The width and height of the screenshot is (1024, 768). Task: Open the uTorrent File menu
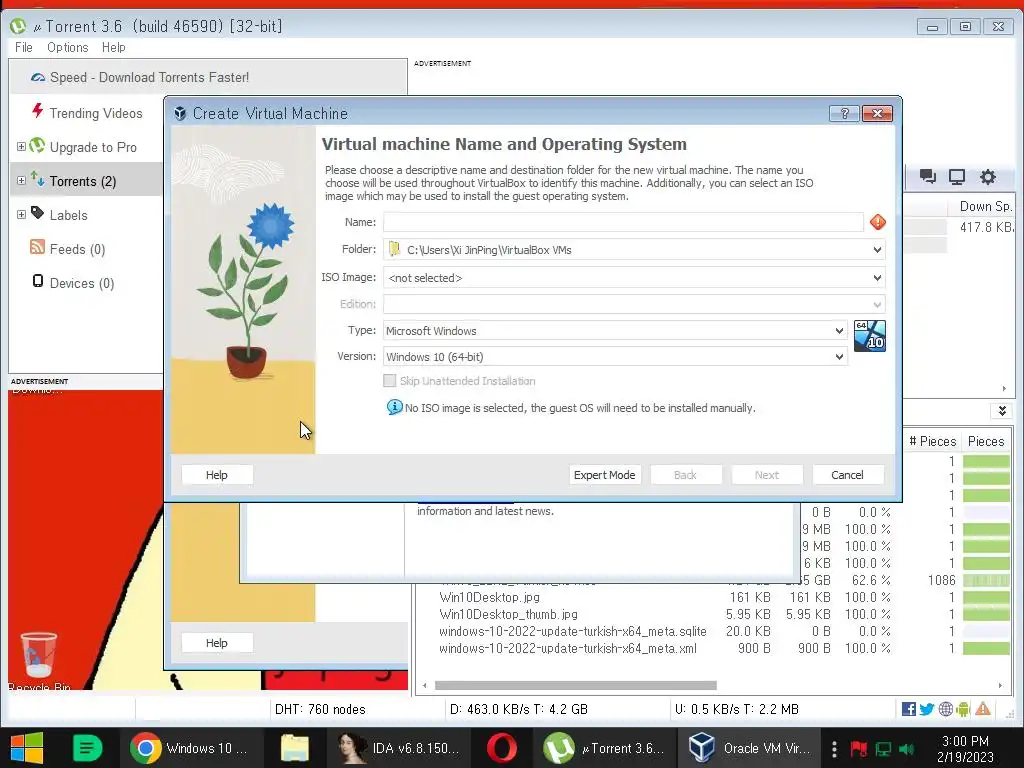click(24, 48)
